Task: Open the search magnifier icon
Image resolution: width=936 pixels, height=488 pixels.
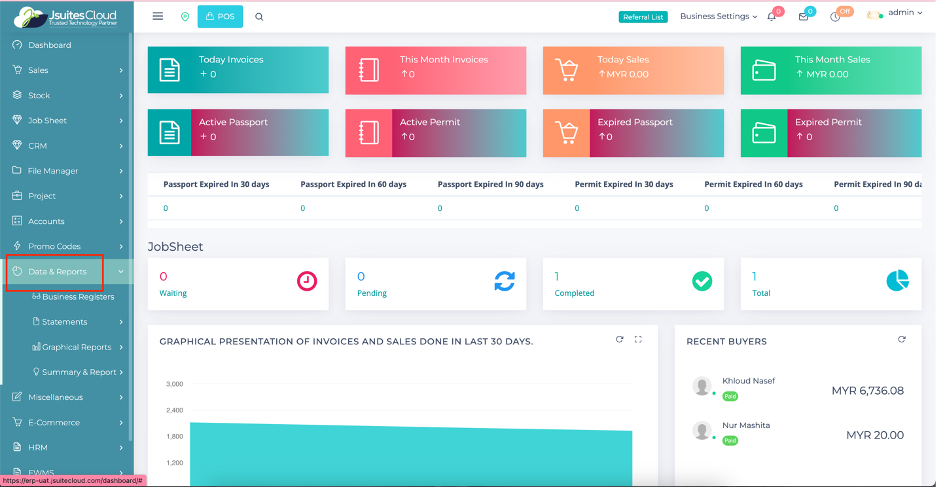Action: click(x=260, y=17)
